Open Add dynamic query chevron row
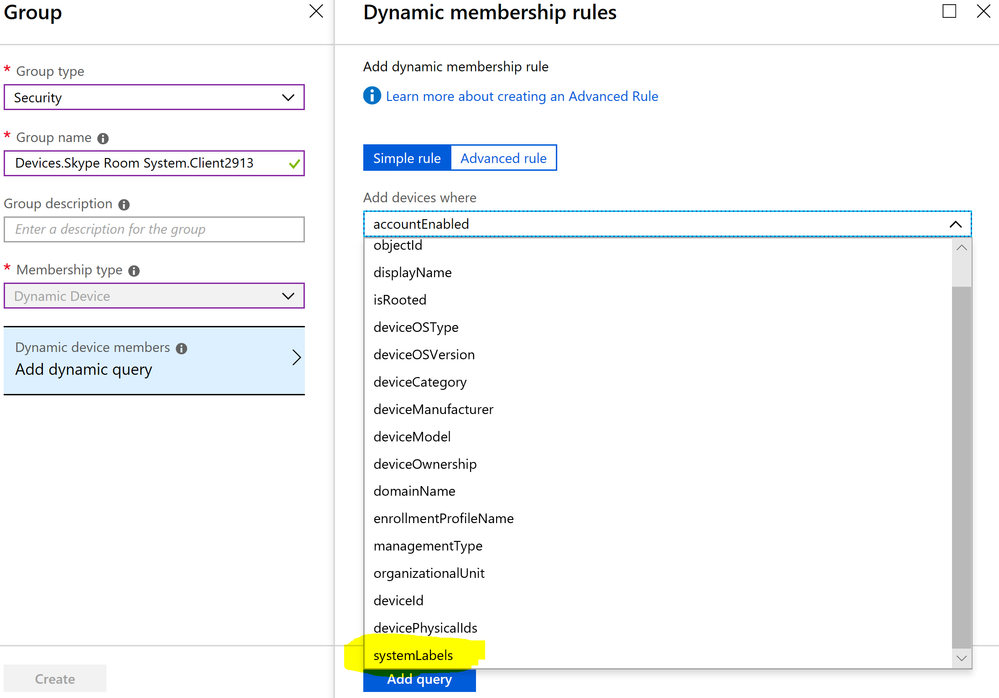 pos(154,359)
